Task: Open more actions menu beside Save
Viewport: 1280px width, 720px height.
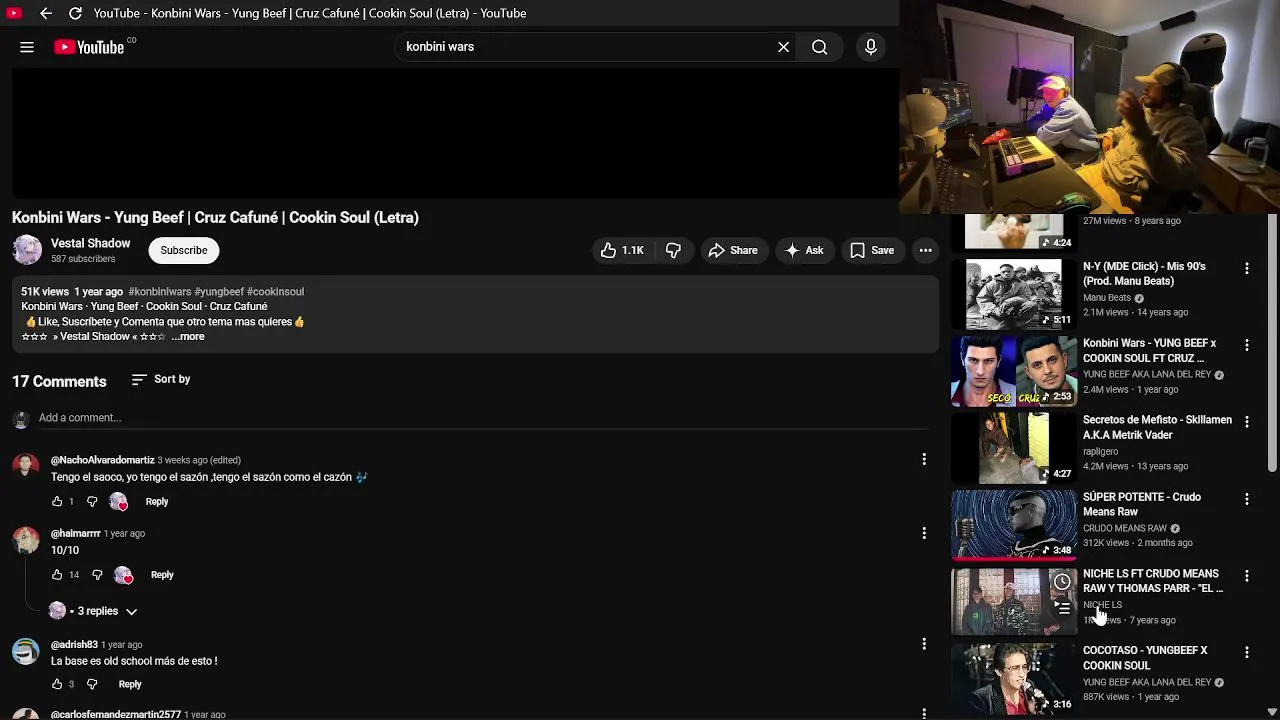Action: coord(926,251)
